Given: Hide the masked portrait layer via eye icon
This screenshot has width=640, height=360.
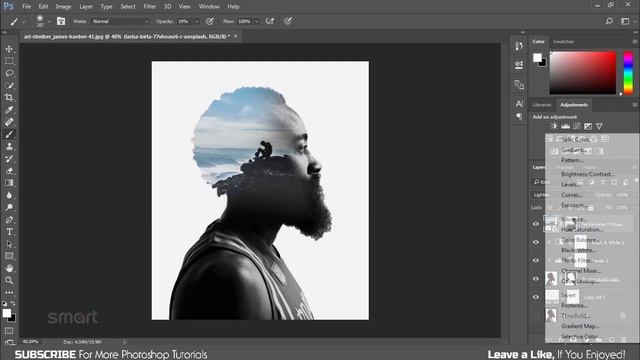Looking at the screenshot, I should coord(536,279).
